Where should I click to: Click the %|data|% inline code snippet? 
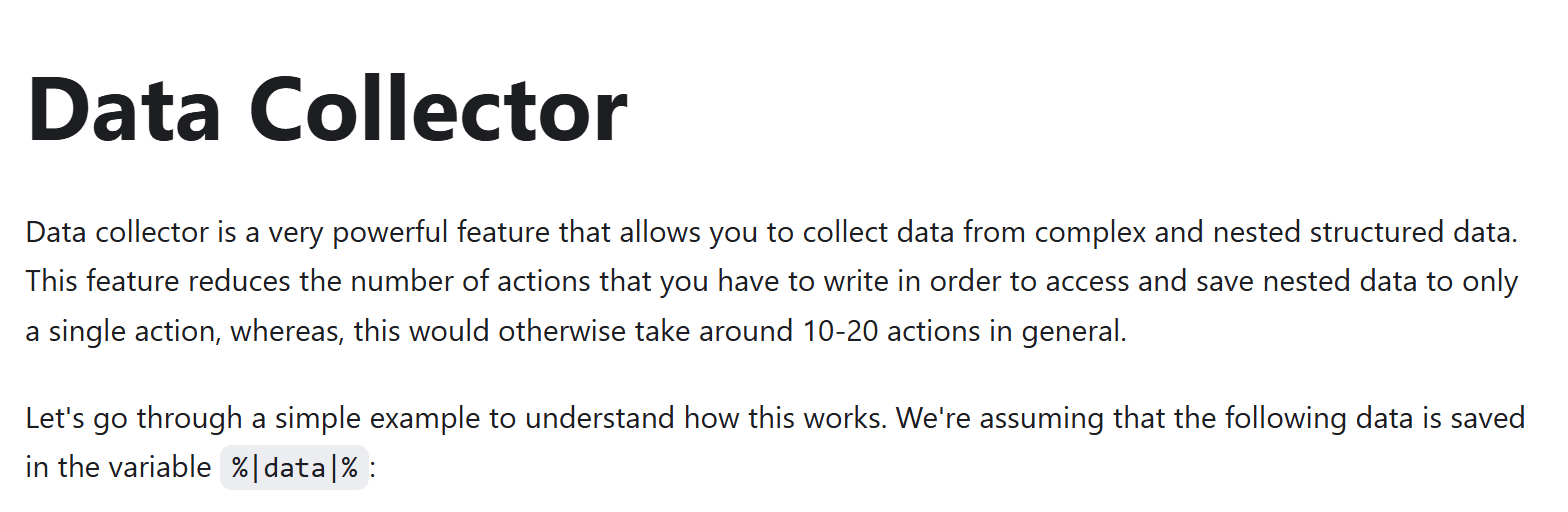click(295, 467)
